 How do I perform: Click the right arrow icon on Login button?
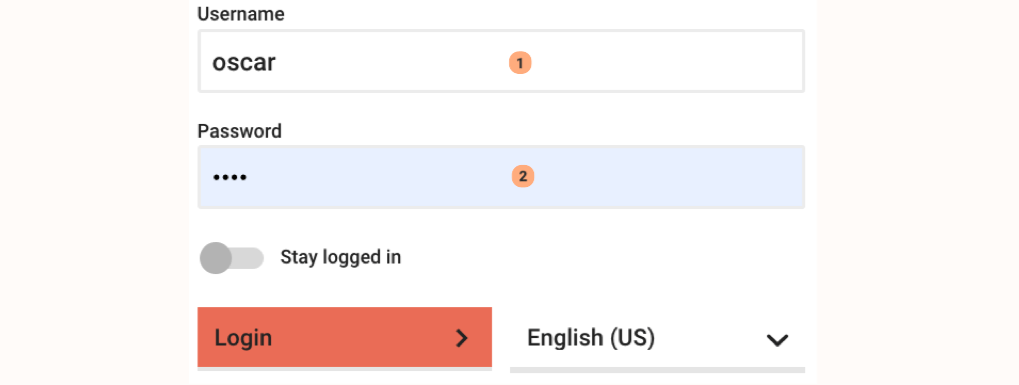461,338
